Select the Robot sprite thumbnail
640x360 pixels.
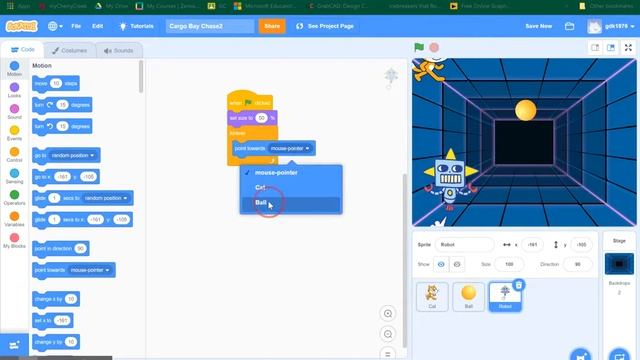505,298
